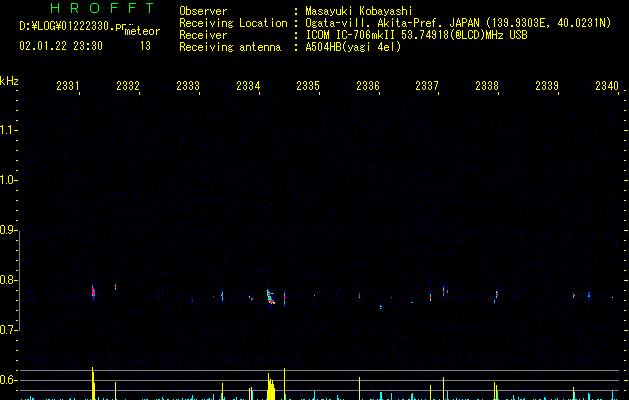This screenshot has height=400, width=629.
Task: Click the 2339 time axis label
Action: (547, 86)
